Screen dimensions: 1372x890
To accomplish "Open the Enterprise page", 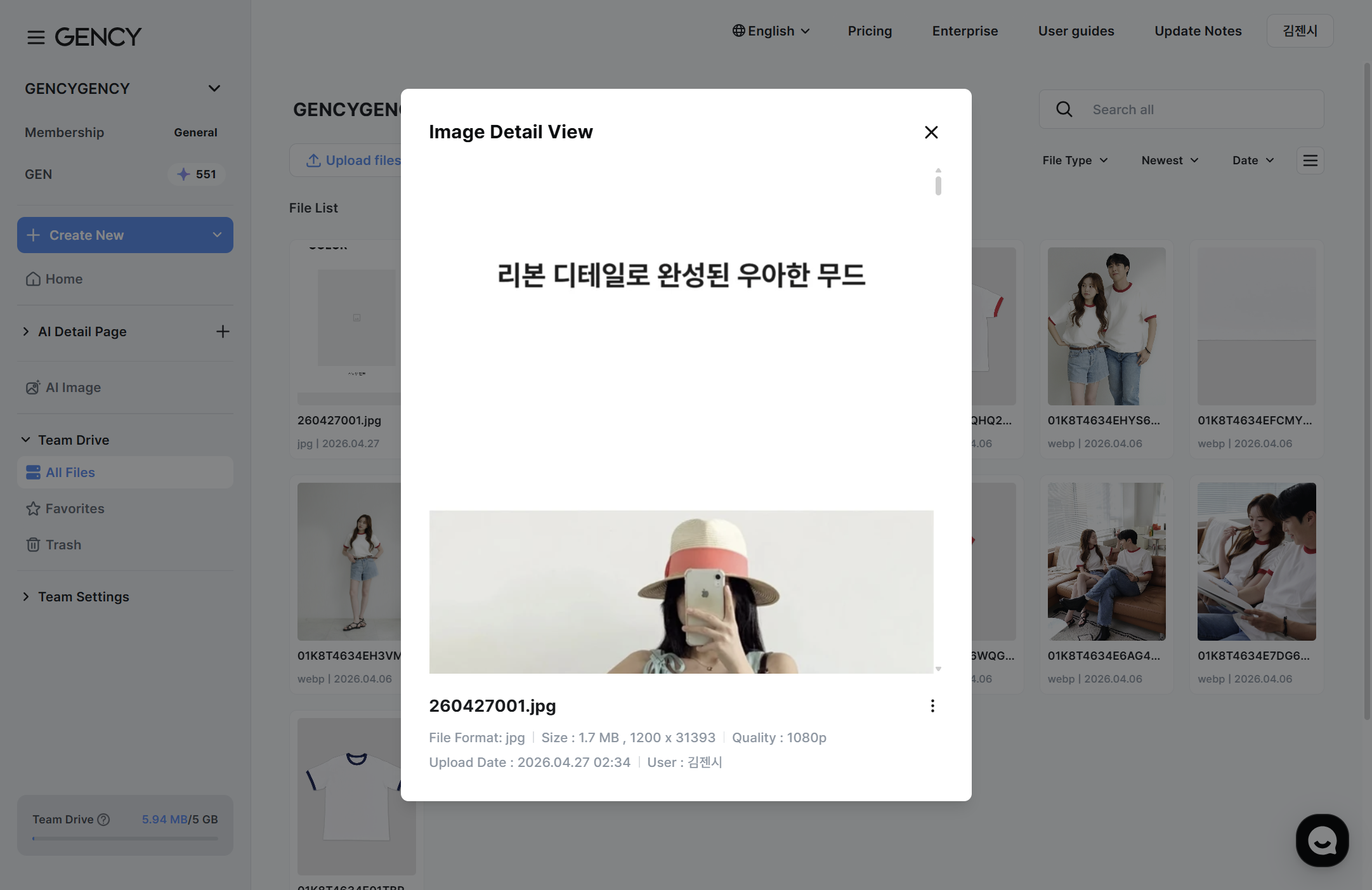I will (x=965, y=30).
